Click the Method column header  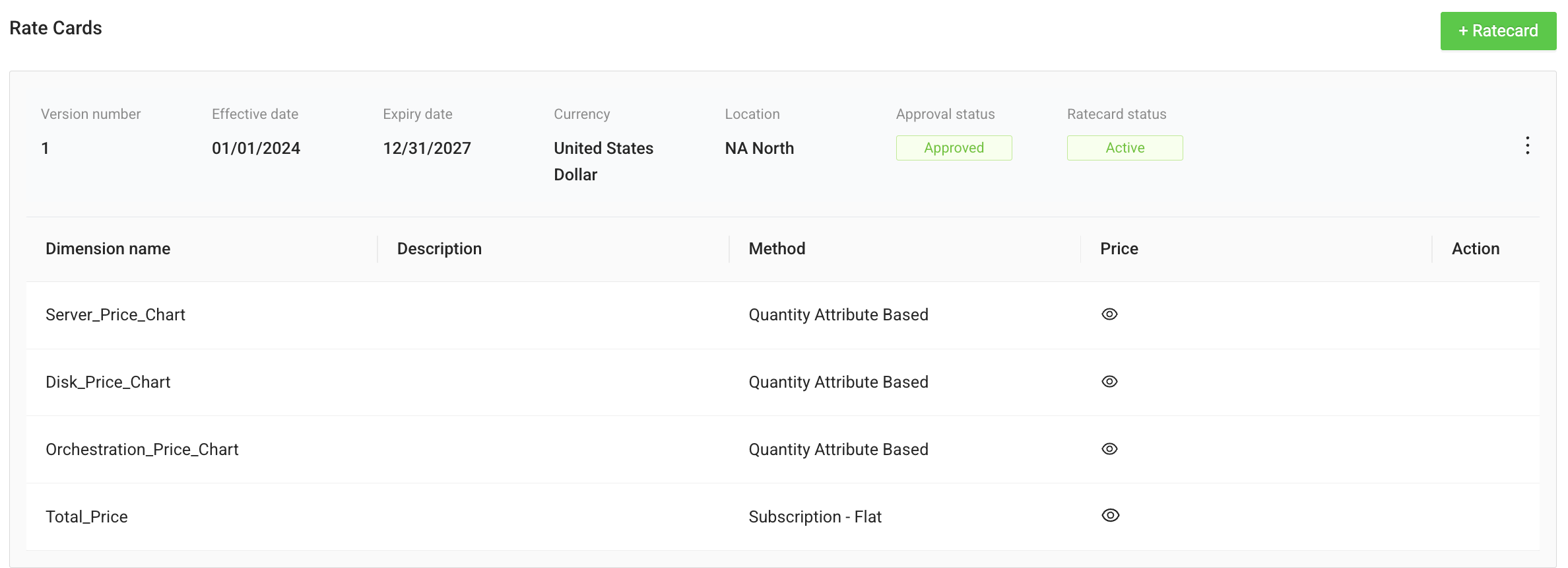tap(777, 248)
